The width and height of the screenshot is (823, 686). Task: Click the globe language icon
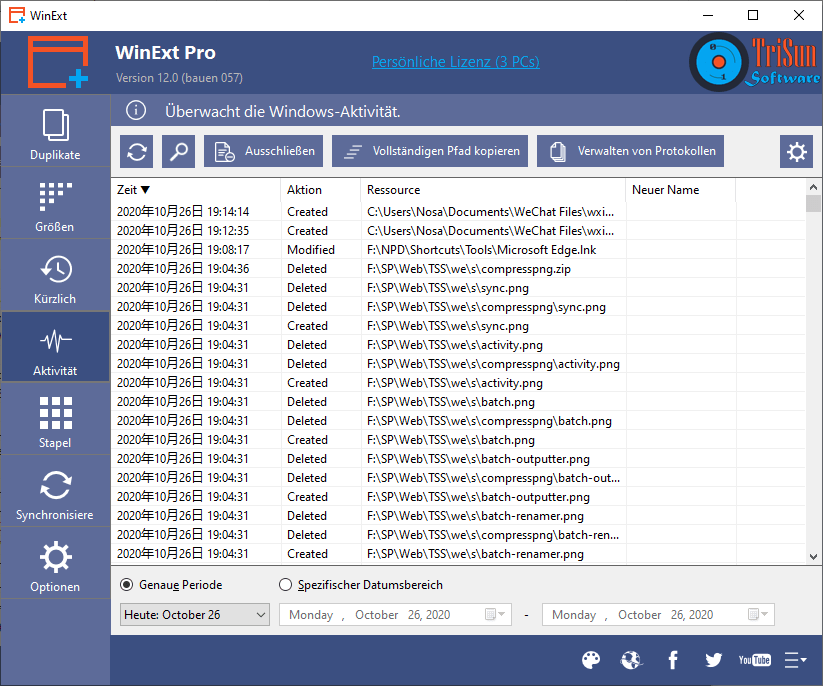pos(631,660)
